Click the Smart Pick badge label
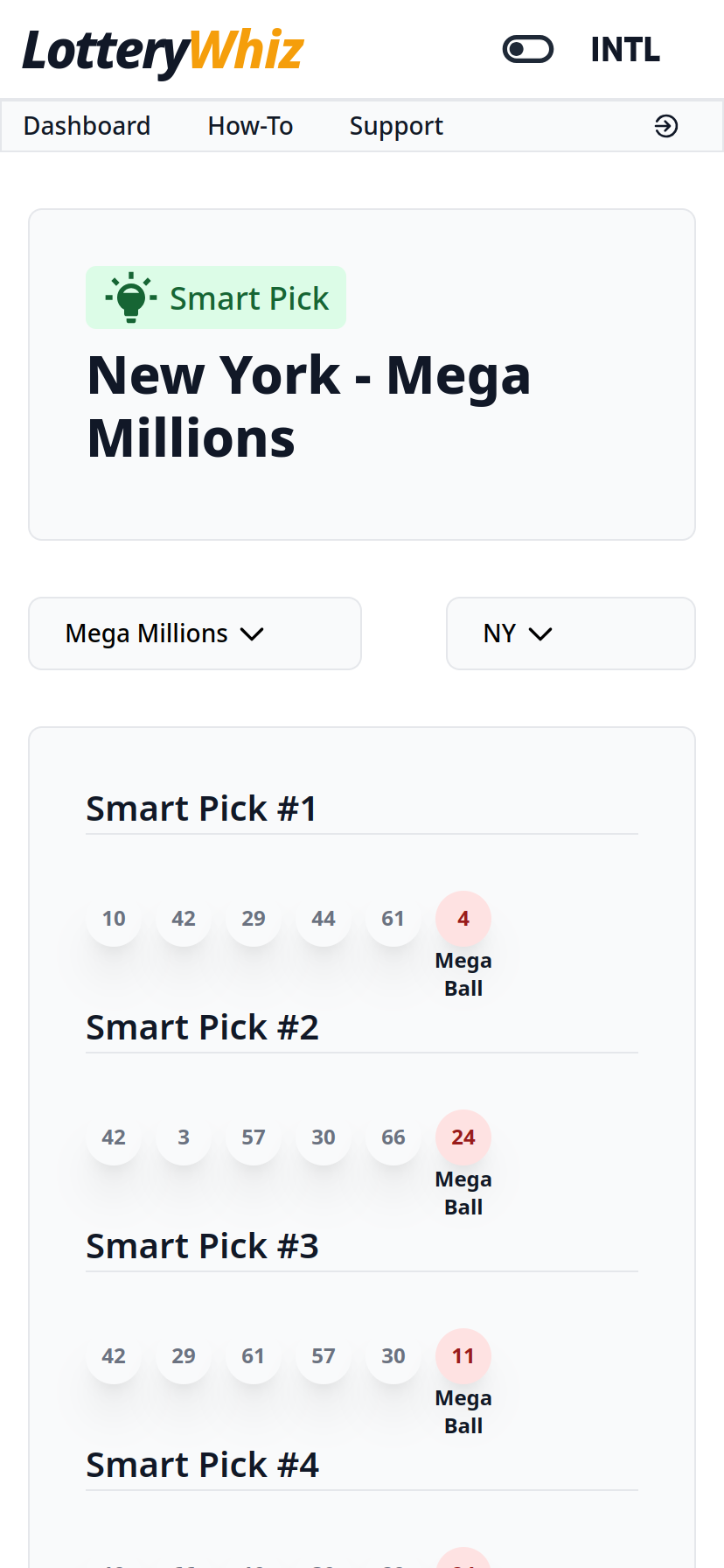This screenshot has width=724, height=1568. pyautogui.click(x=249, y=298)
